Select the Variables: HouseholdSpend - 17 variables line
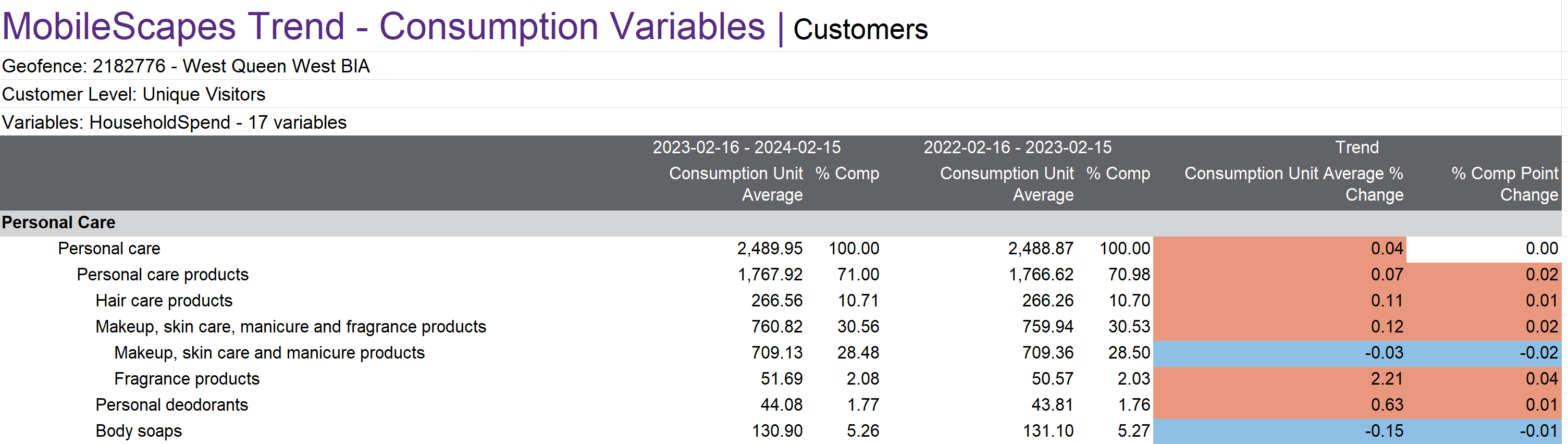This screenshot has width=1568, height=444. pyautogui.click(x=174, y=122)
